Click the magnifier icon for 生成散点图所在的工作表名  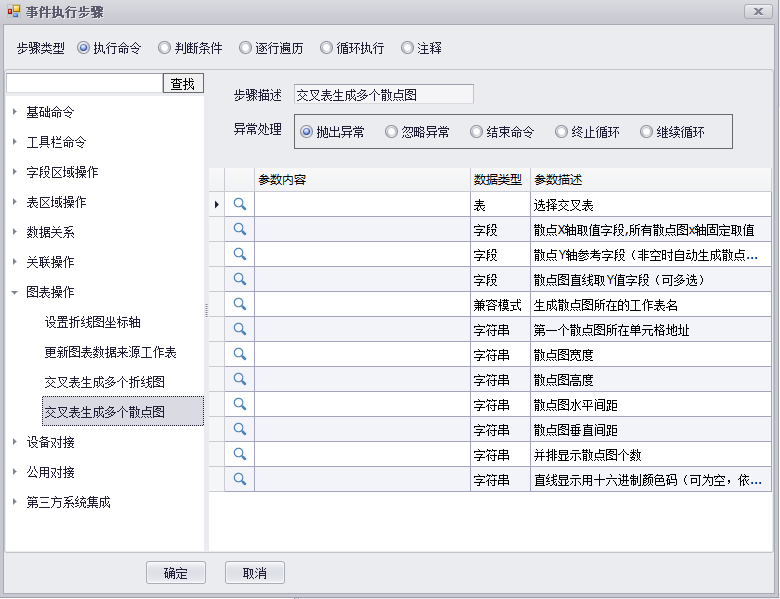pyautogui.click(x=240, y=304)
